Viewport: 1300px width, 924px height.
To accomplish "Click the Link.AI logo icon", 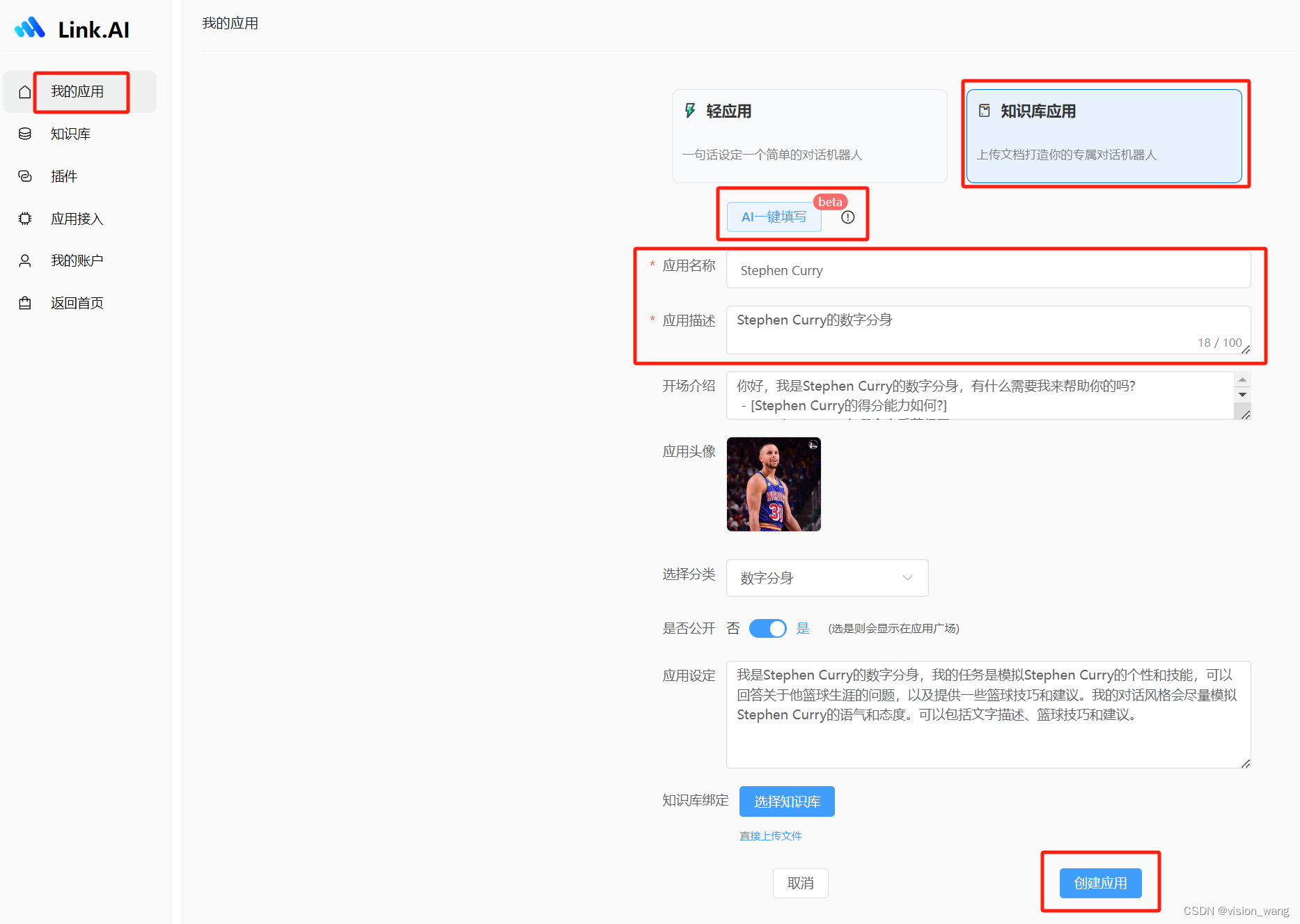I will 30,29.
